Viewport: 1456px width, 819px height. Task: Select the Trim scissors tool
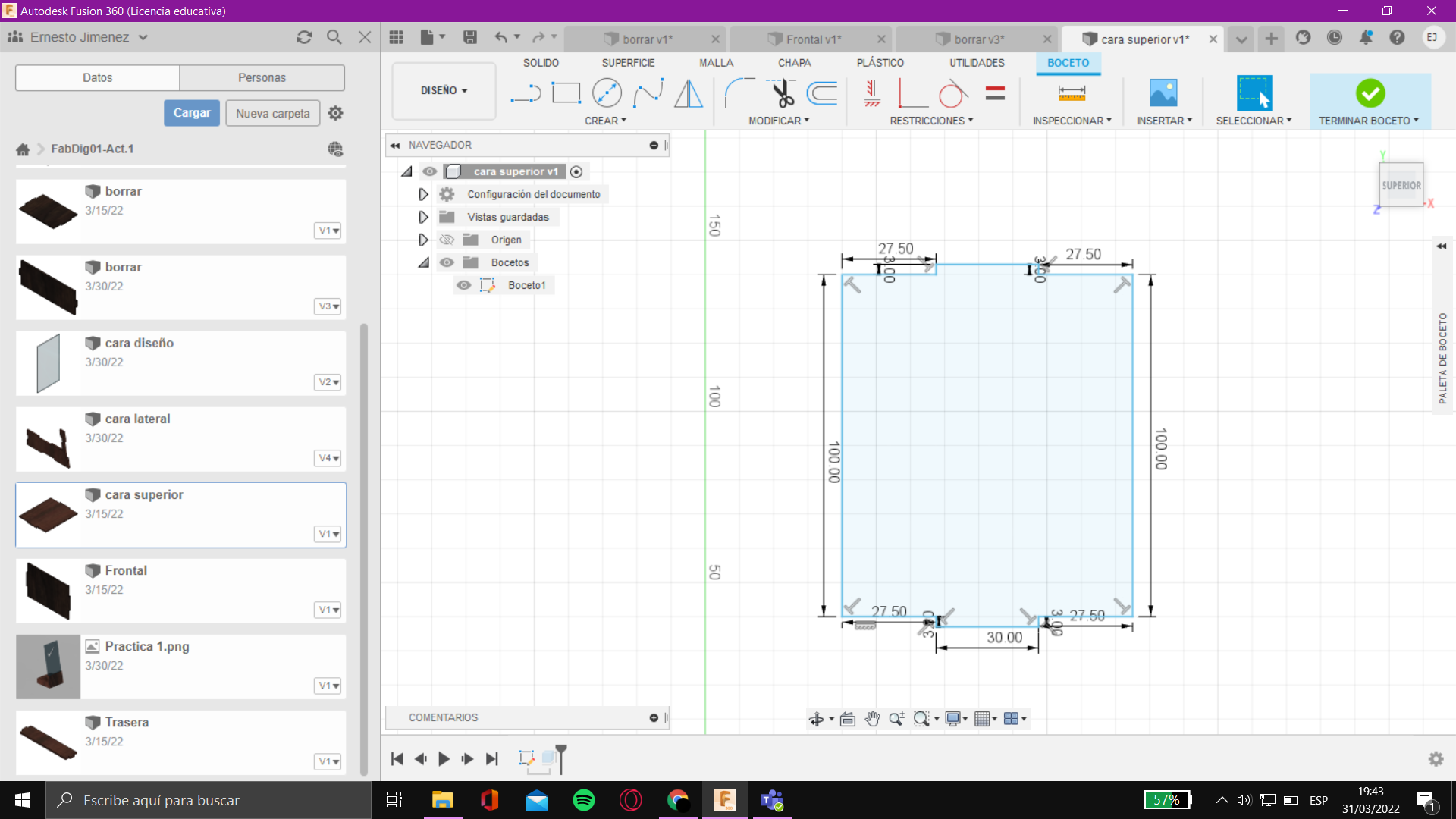click(781, 93)
